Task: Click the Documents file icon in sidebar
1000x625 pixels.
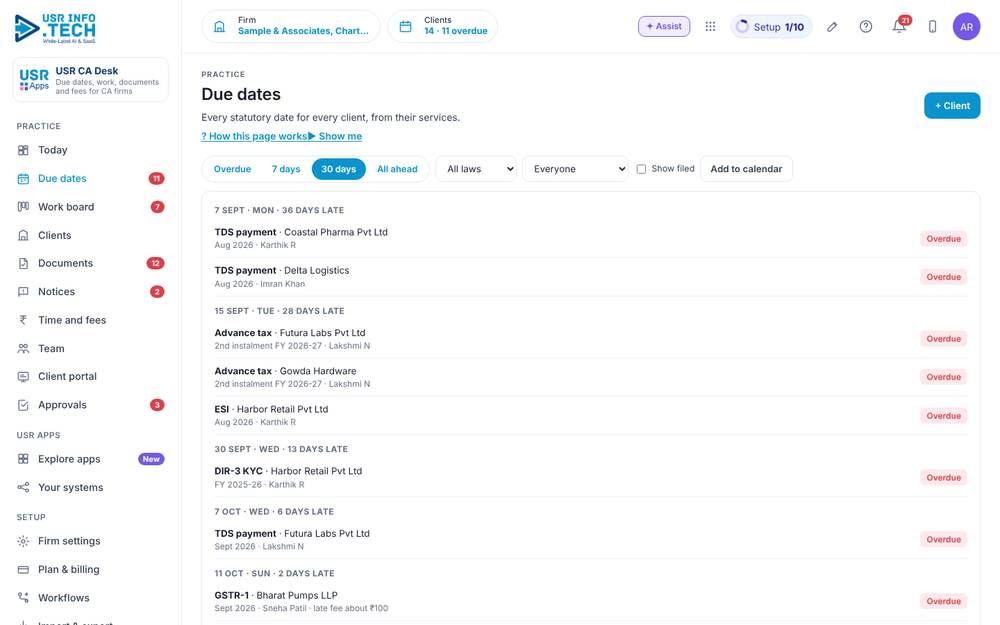Action: [23, 263]
